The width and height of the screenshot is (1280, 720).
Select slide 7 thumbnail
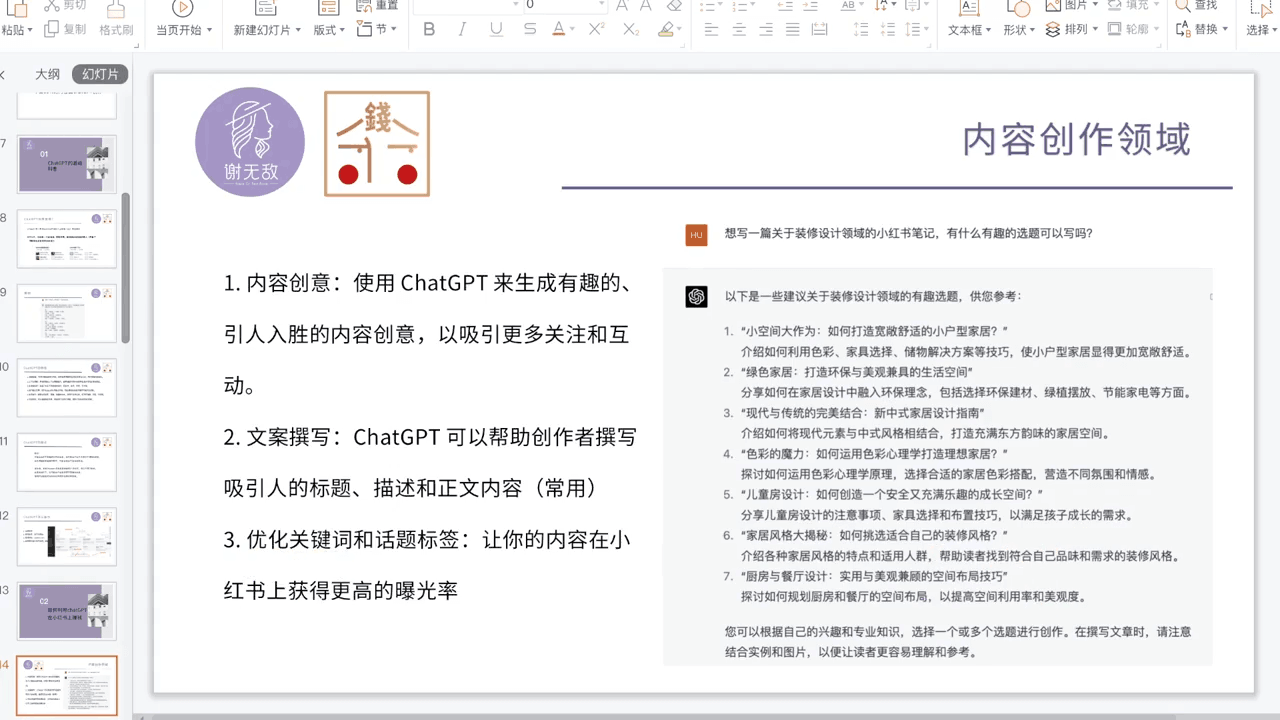pos(67,164)
